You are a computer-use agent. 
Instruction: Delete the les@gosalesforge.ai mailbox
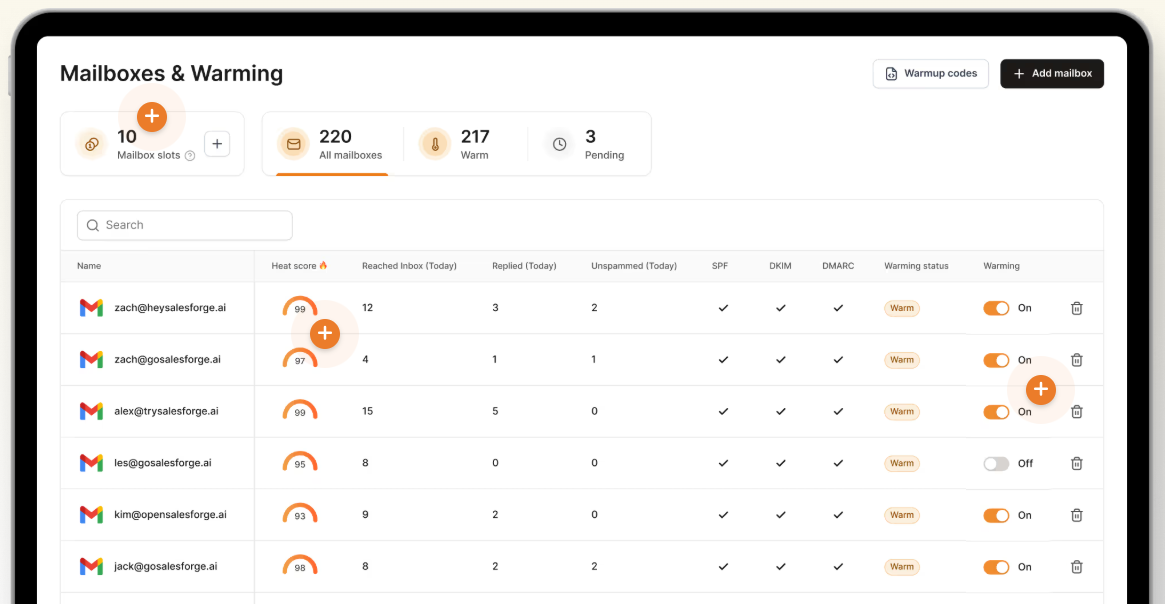pos(1077,464)
